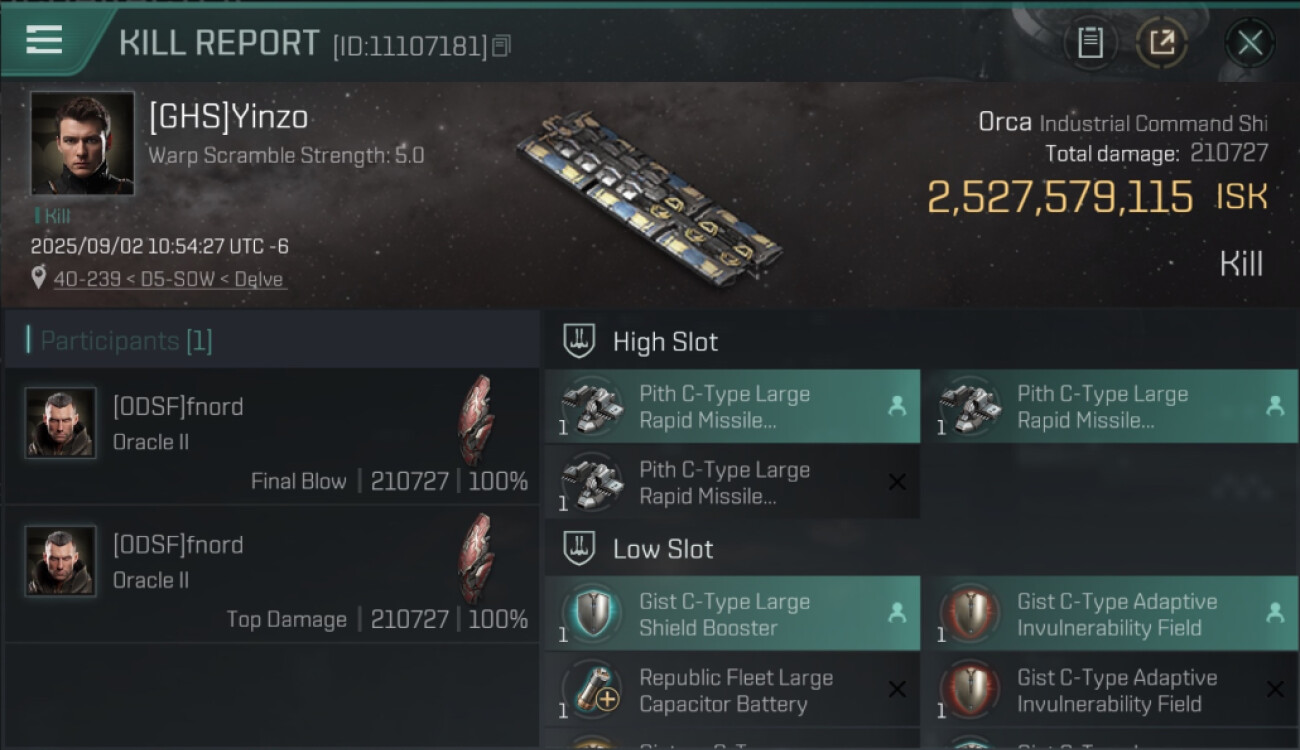Screen dimensions: 1300x750
Task: Click the High Slot section header
Action: coord(665,342)
